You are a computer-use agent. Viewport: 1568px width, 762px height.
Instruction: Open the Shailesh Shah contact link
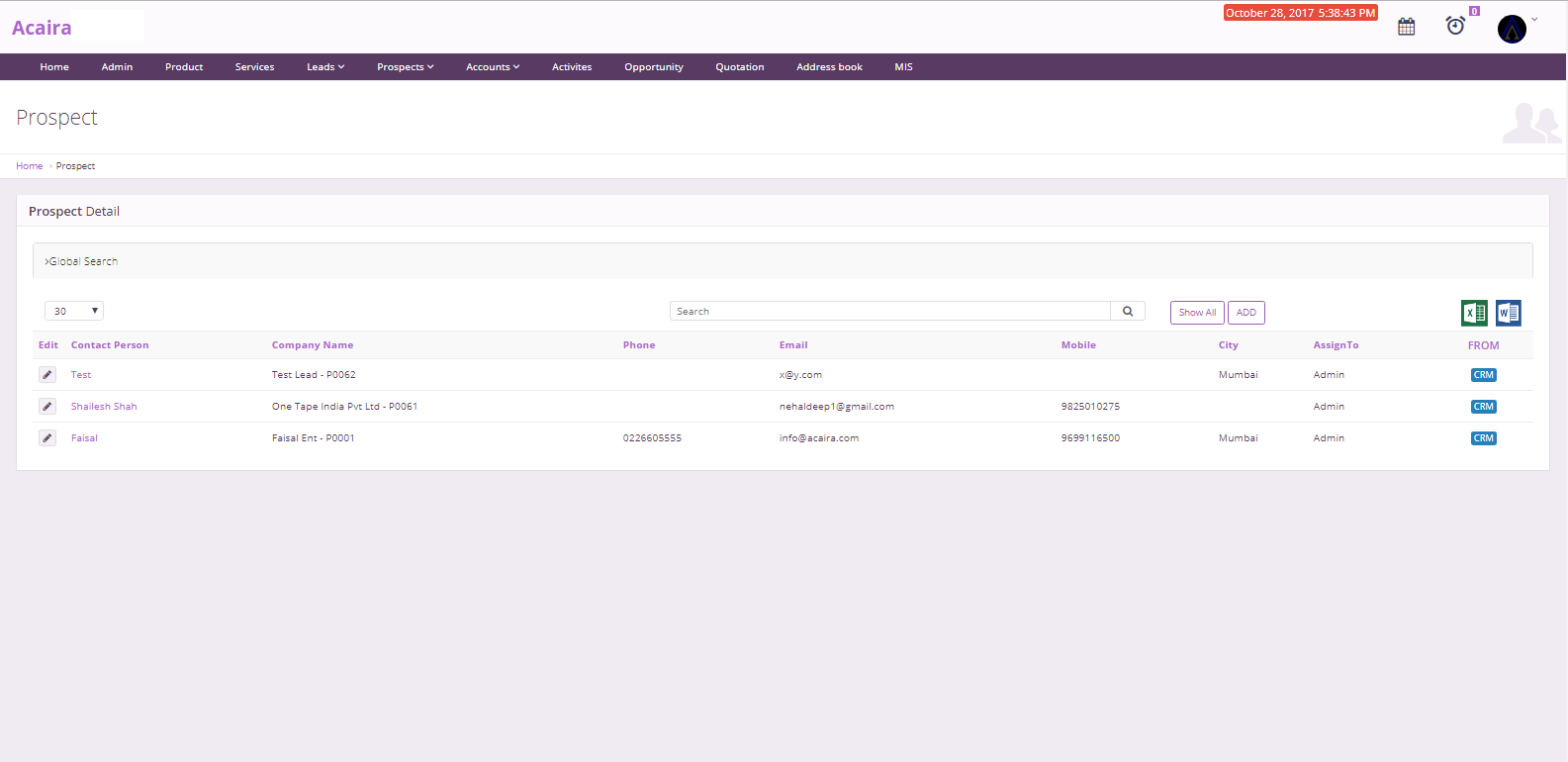coord(104,407)
